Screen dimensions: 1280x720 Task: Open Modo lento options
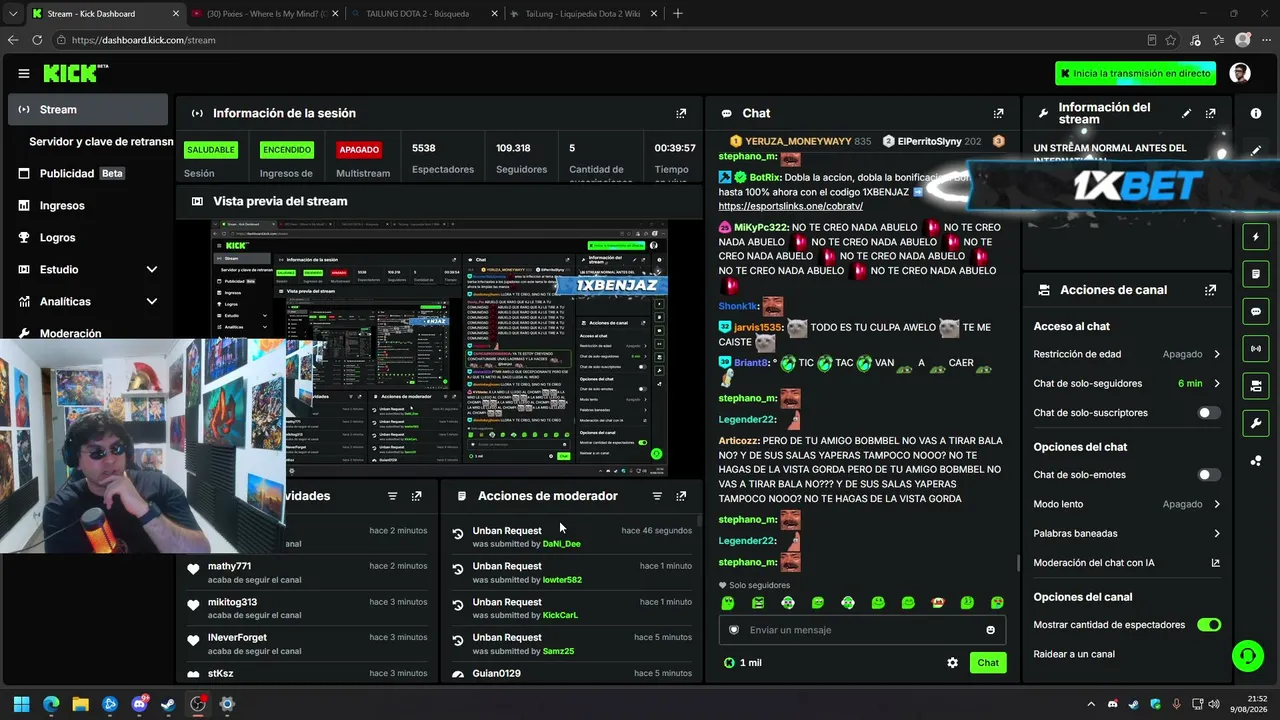click(1127, 504)
